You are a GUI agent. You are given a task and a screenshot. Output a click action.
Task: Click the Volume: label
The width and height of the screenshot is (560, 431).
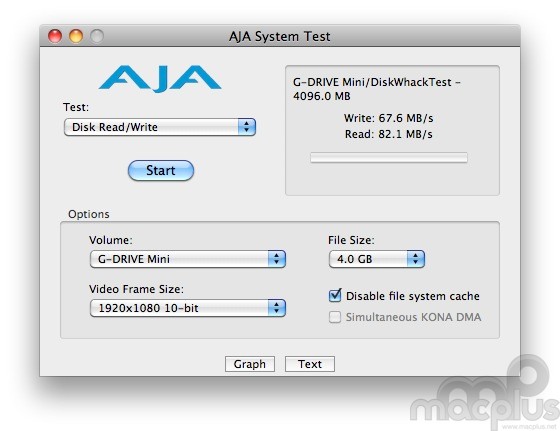pyautogui.click(x=111, y=240)
